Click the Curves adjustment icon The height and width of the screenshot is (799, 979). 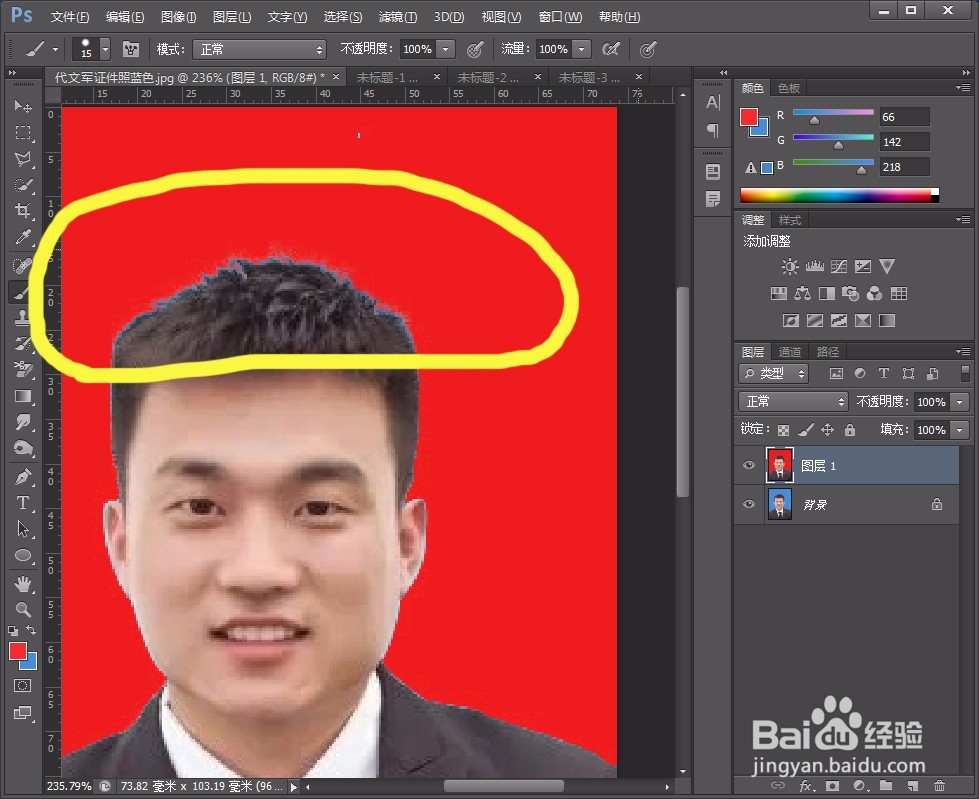click(841, 266)
